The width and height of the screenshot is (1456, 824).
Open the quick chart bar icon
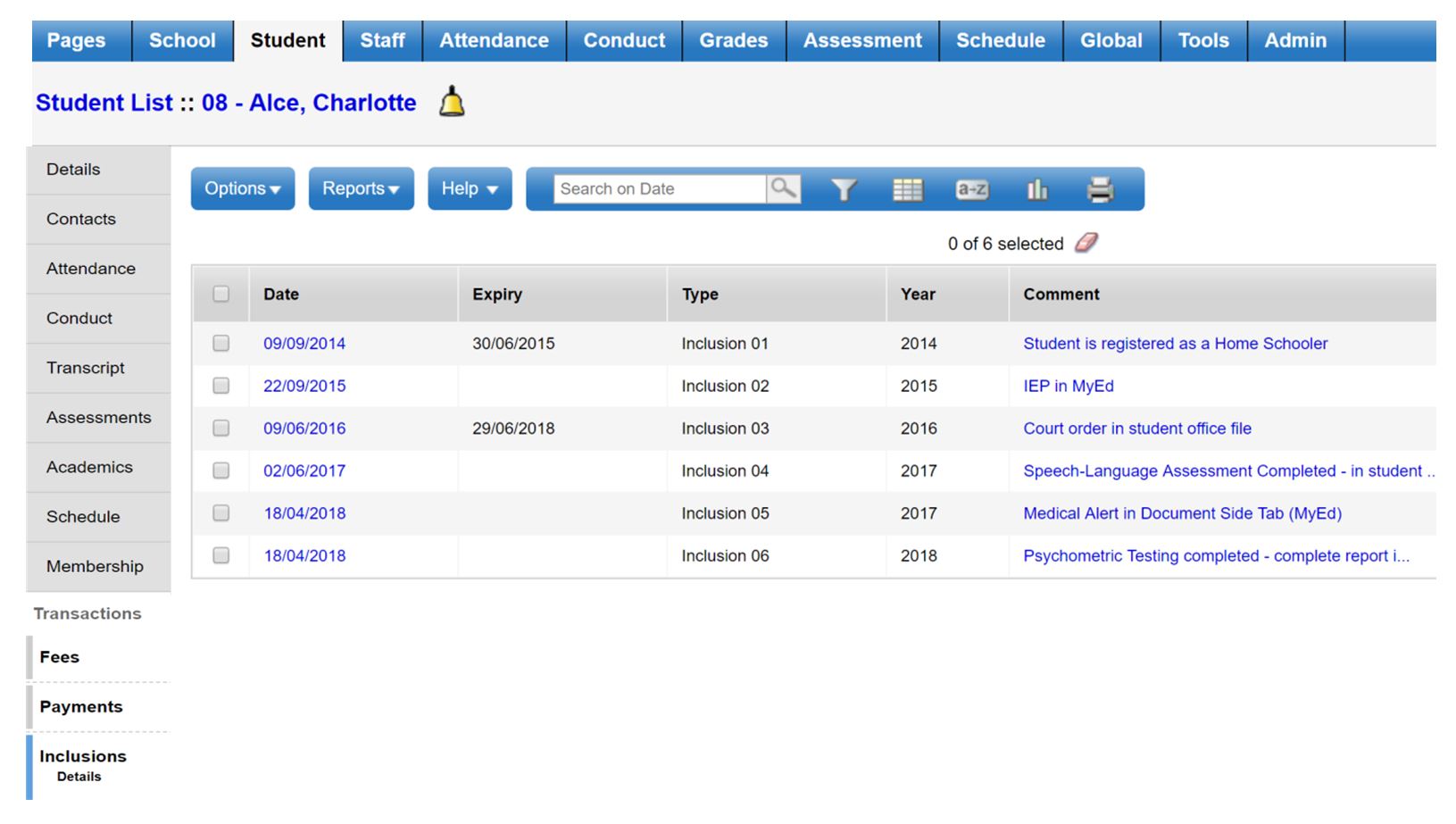tap(1036, 189)
